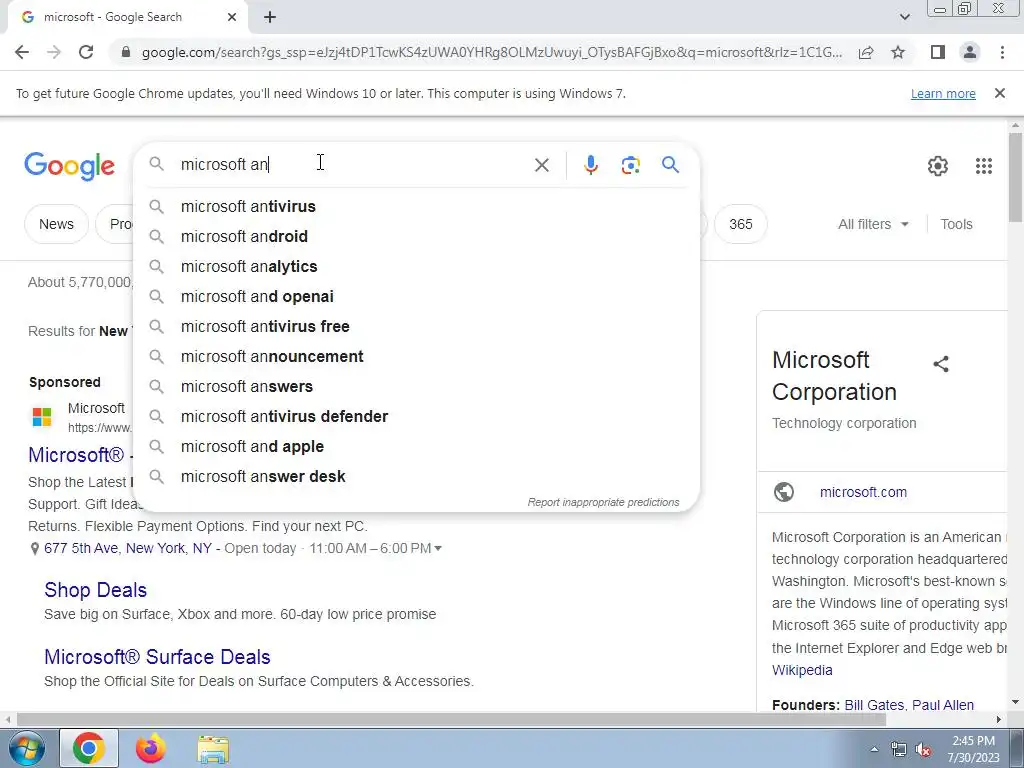Screen dimensions: 1024x768
Task: Select the News filter tab
Action: coord(56,224)
